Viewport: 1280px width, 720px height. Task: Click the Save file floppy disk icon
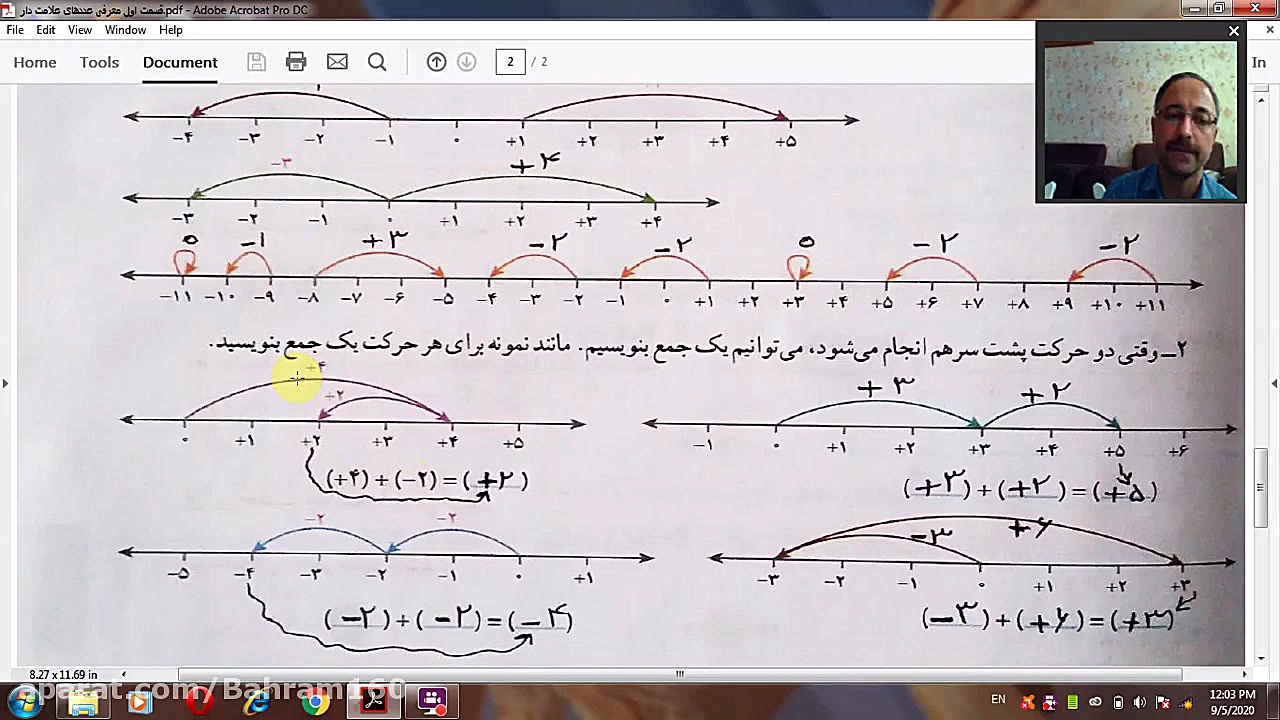pos(256,62)
